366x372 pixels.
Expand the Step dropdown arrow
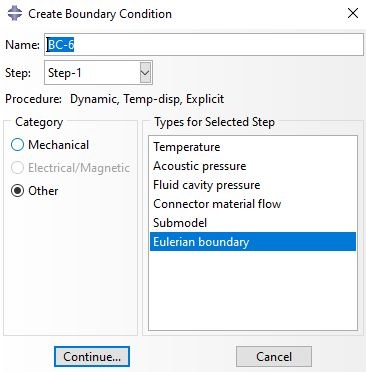[x=145, y=72]
